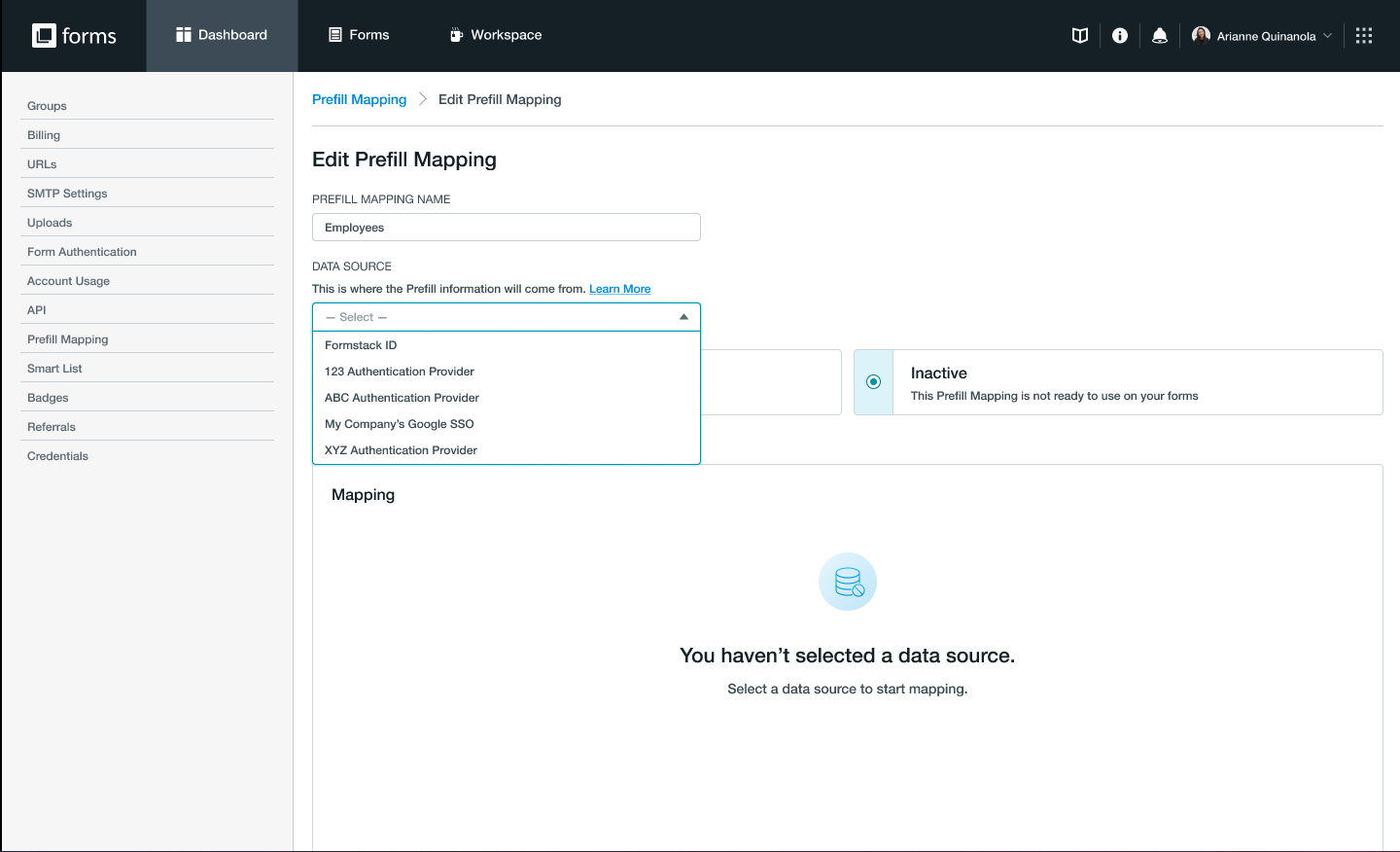Open the apps grid launcher
The width and height of the screenshot is (1400, 852).
(1364, 36)
